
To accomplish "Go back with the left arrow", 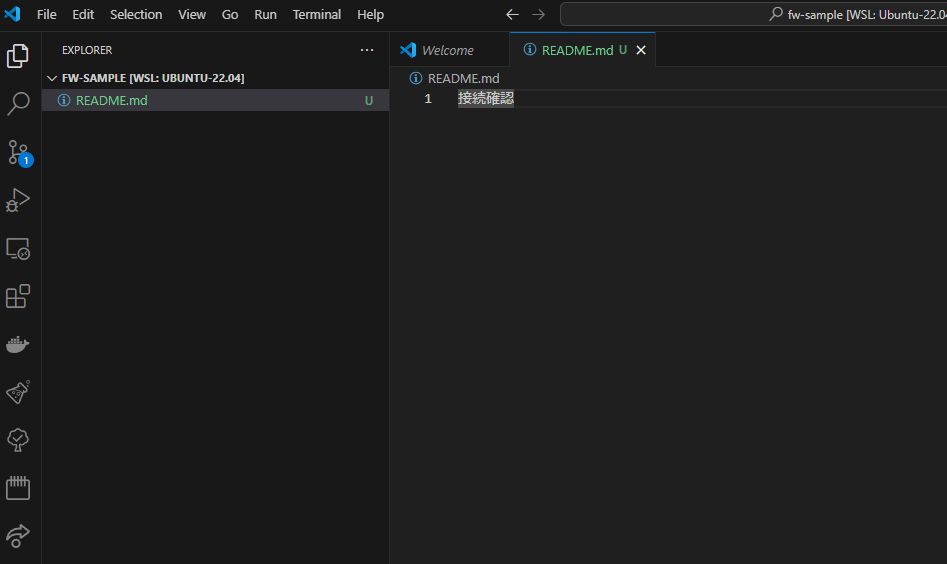I will [512, 14].
